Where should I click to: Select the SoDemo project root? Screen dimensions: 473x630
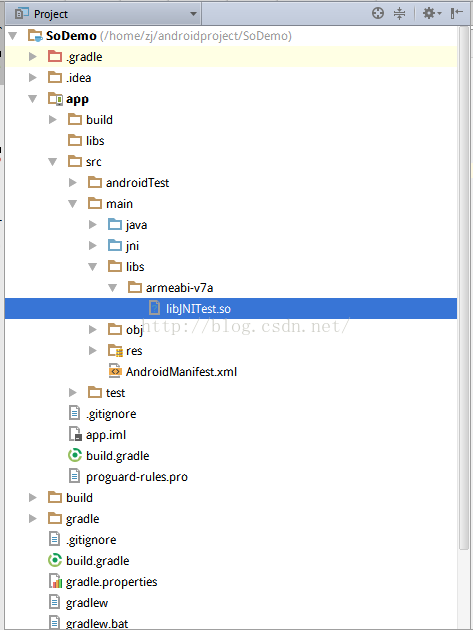(71, 36)
